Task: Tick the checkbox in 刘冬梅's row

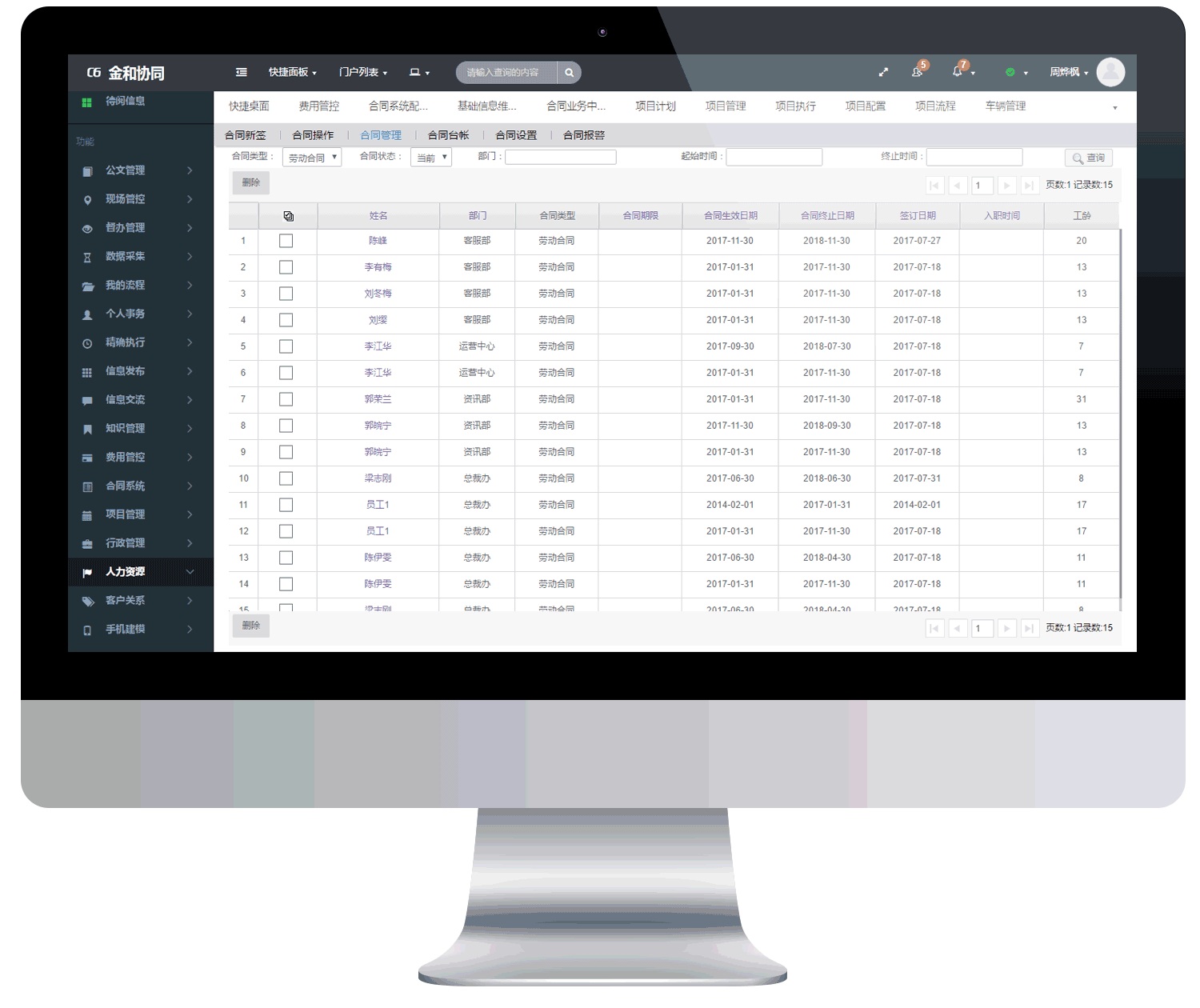Action: 286,294
